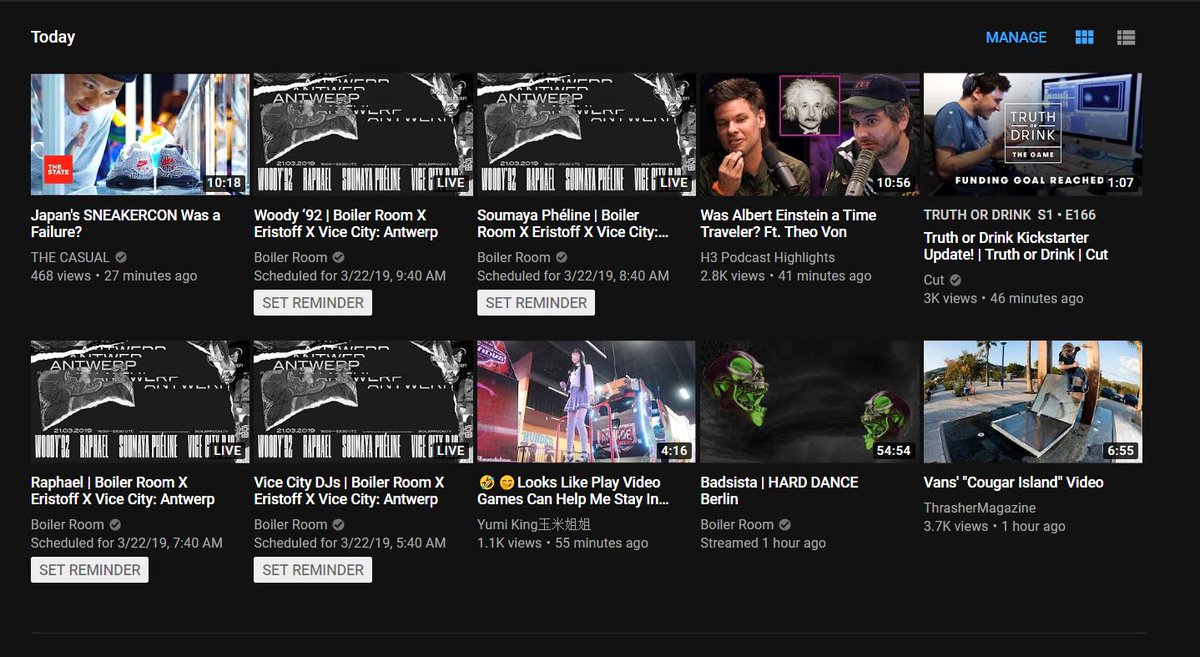
Task: Open Yumi King channel link
Action: click(x=534, y=524)
